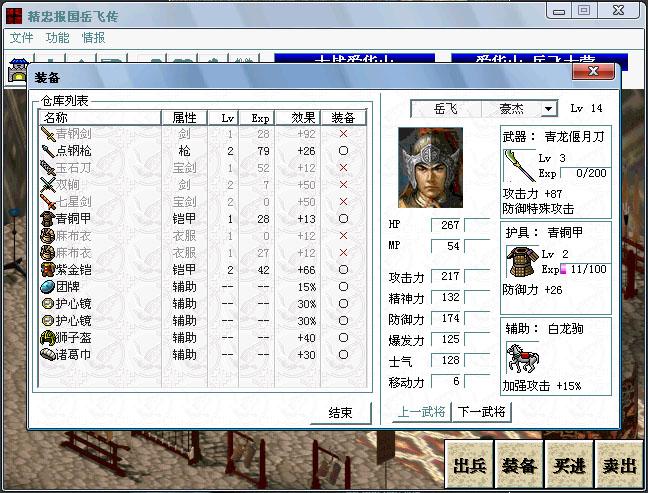Click the 卖出 button
The height and width of the screenshot is (493, 648).
(x=619, y=465)
